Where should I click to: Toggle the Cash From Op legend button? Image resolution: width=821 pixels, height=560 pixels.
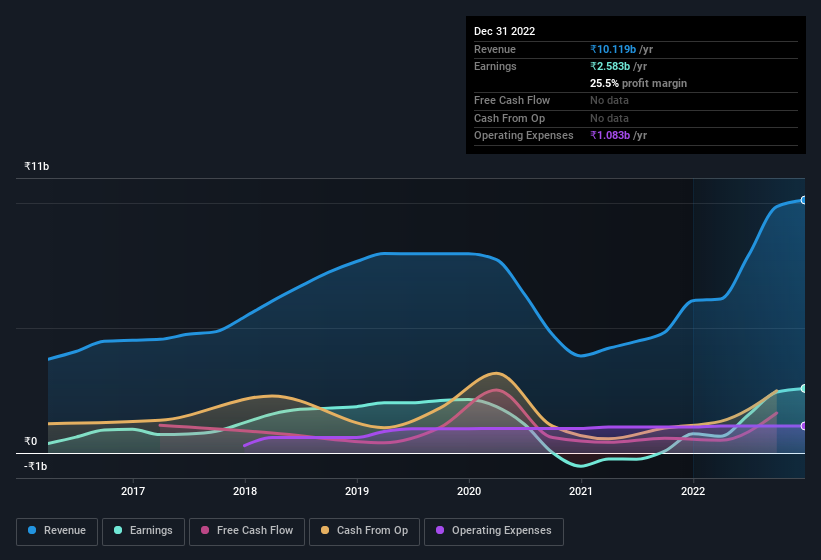[x=364, y=531]
